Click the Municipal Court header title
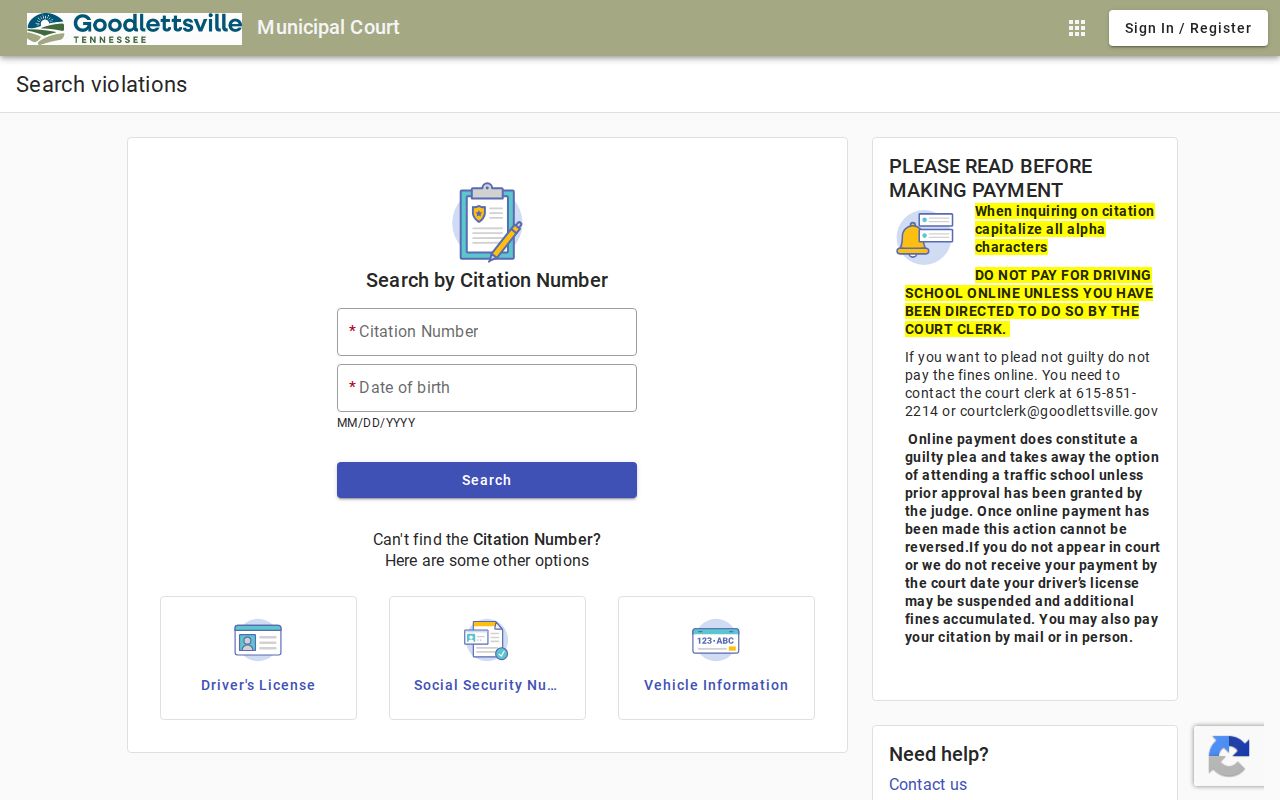 (328, 28)
